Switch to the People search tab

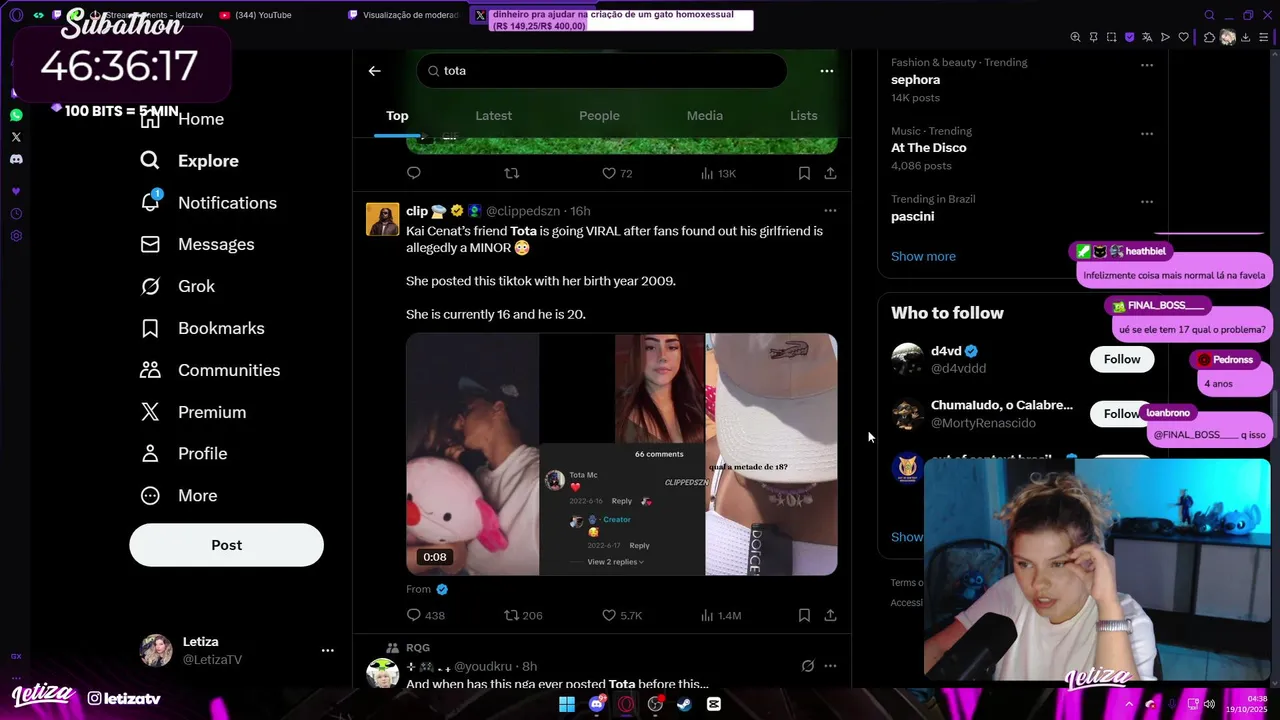[x=599, y=116]
